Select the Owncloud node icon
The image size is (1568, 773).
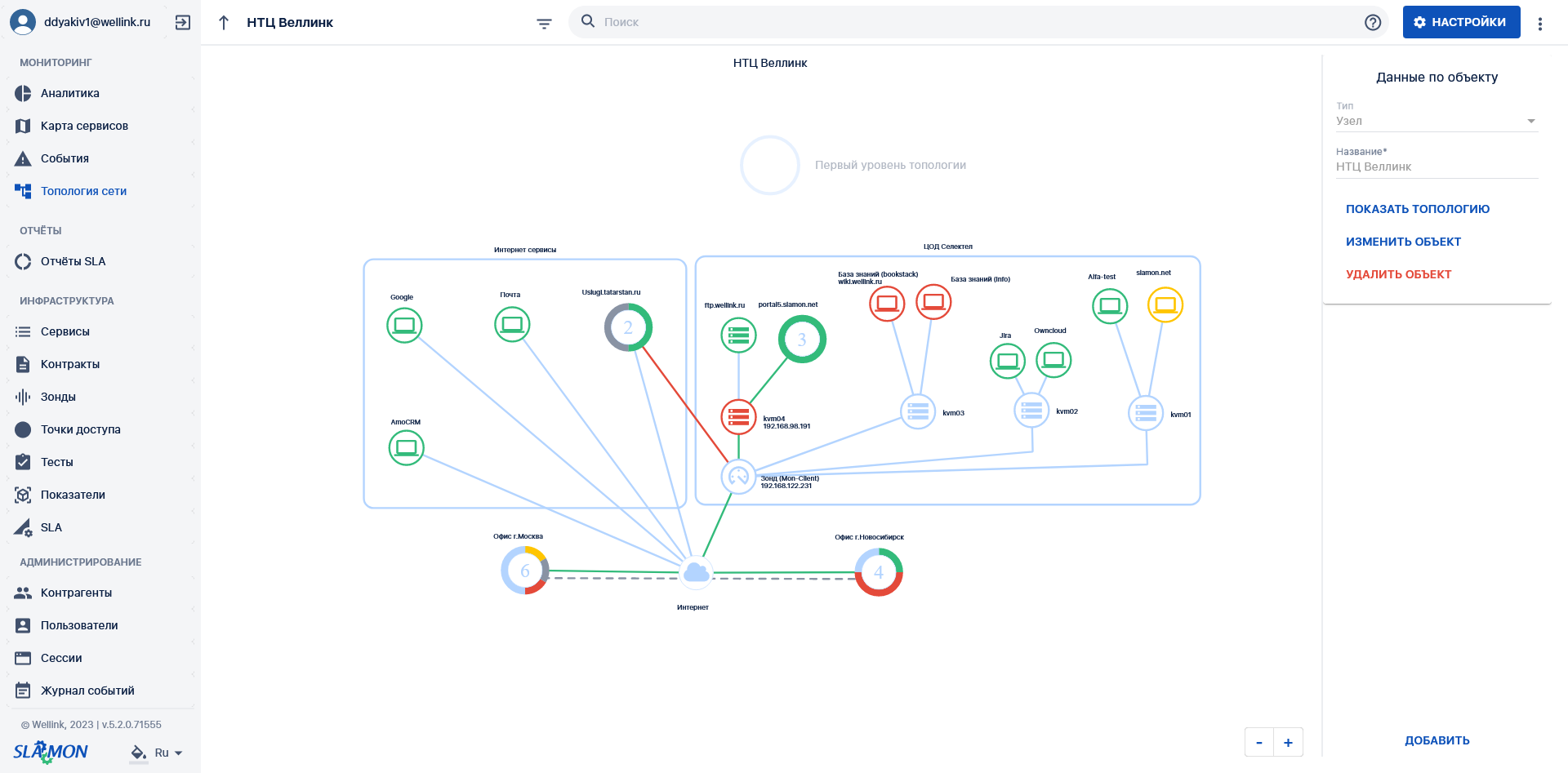click(x=1053, y=360)
